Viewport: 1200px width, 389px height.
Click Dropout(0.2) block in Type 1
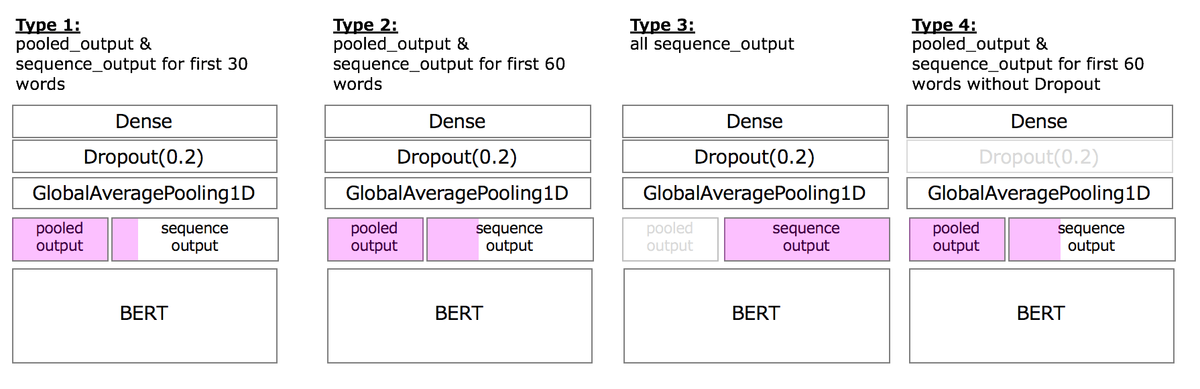(x=144, y=157)
